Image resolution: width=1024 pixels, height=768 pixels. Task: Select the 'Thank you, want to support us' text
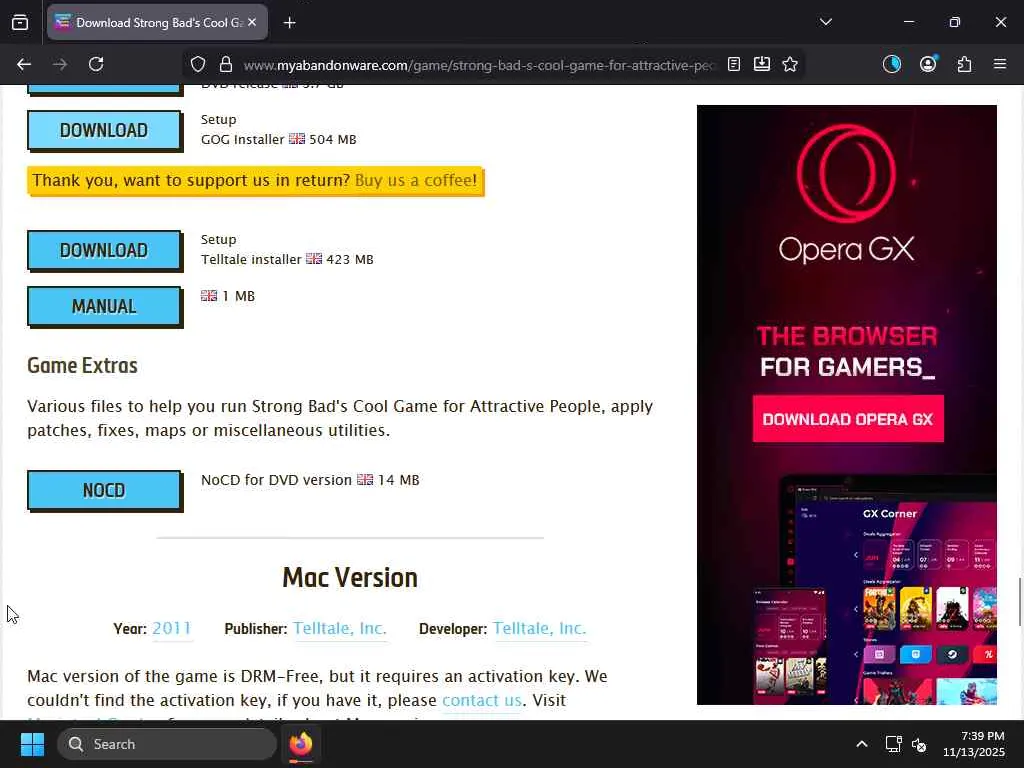point(191,180)
